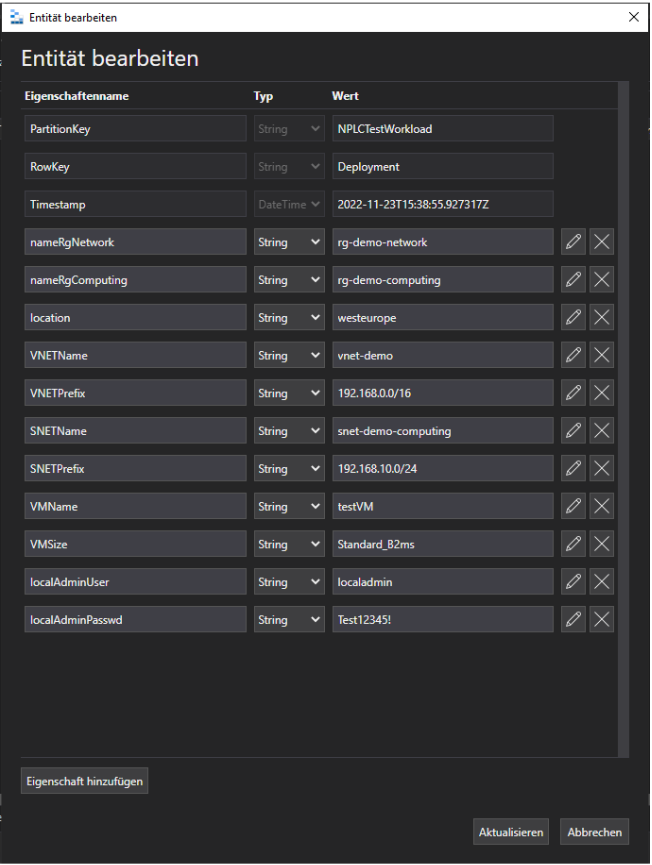Delete the location property with its X icon
The height and width of the screenshot is (865, 652).
[x=601, y=317]
